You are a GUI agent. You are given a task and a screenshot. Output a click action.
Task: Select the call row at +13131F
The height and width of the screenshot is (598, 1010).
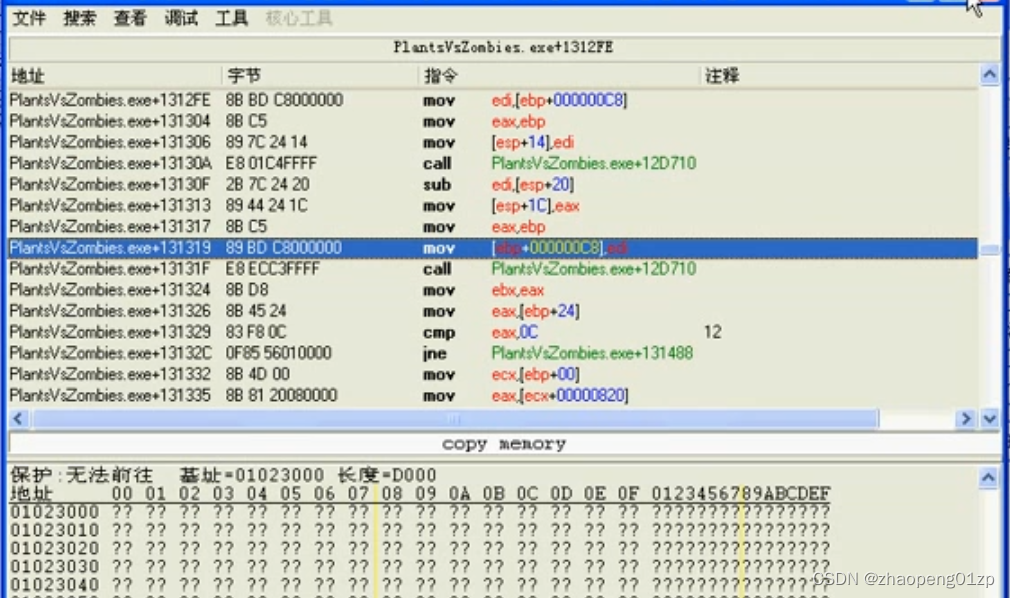tap(493, 269)
